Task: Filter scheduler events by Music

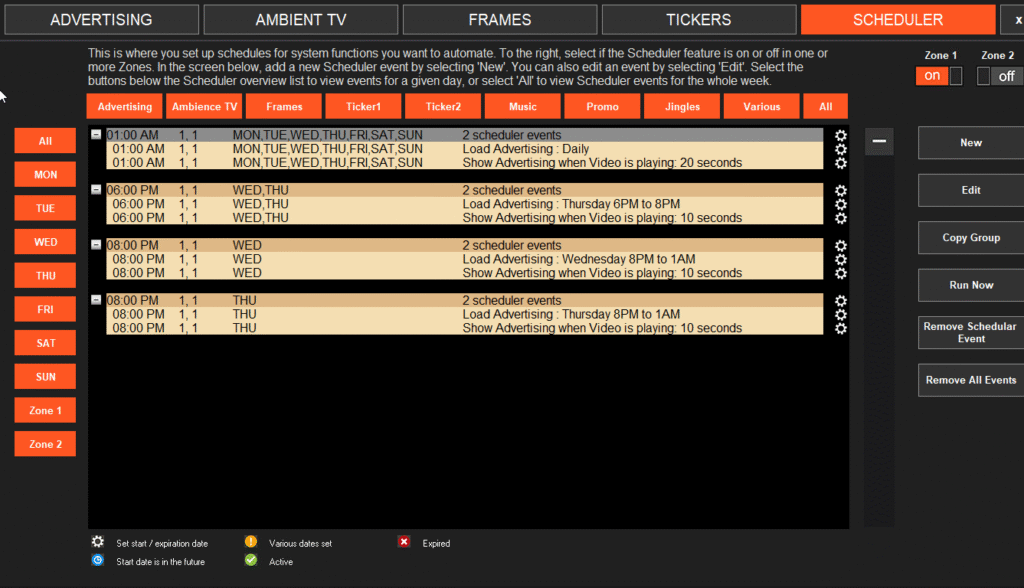Action: [522, 107]
